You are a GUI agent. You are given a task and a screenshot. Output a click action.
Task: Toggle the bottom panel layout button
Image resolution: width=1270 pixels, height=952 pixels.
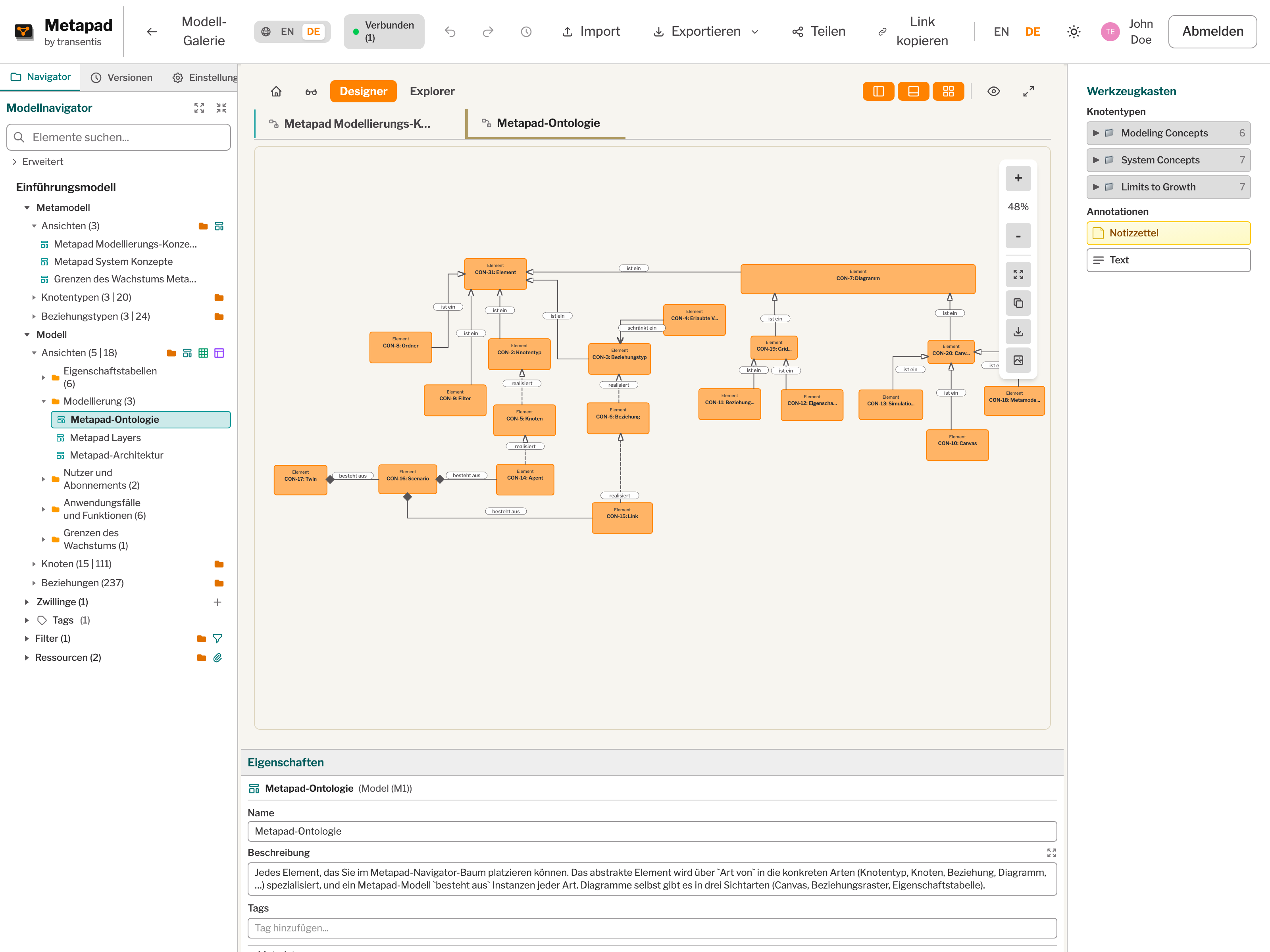[914, 91]
